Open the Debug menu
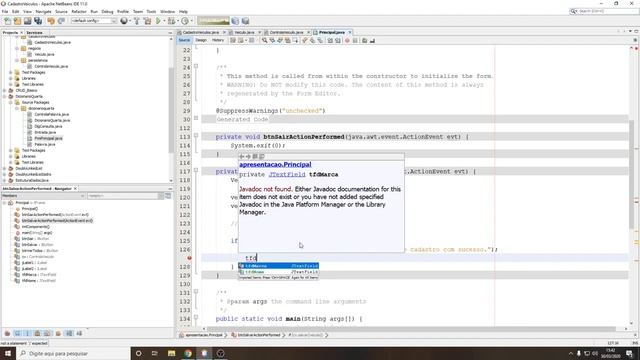The image size is (640, 360). point(107,11)
